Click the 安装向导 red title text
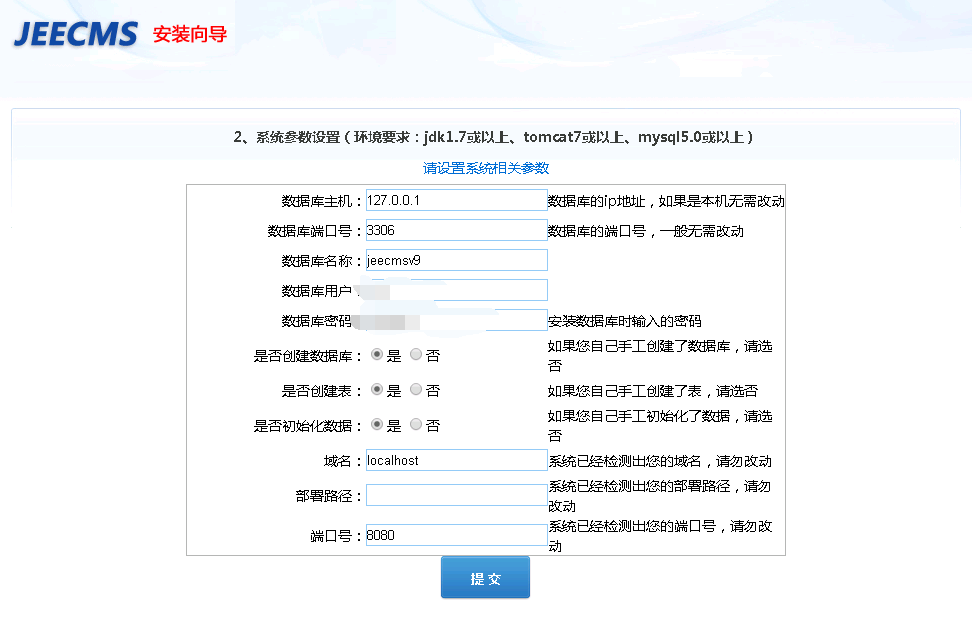 coord(190,34)
